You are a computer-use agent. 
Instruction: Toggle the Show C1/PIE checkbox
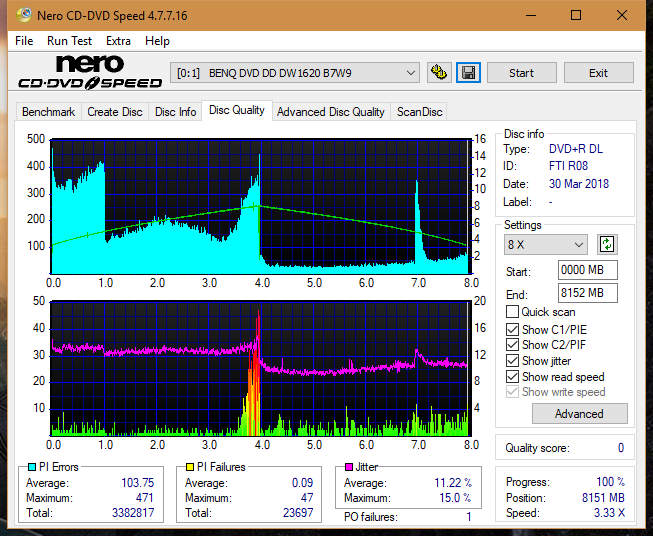pos(512,329)
